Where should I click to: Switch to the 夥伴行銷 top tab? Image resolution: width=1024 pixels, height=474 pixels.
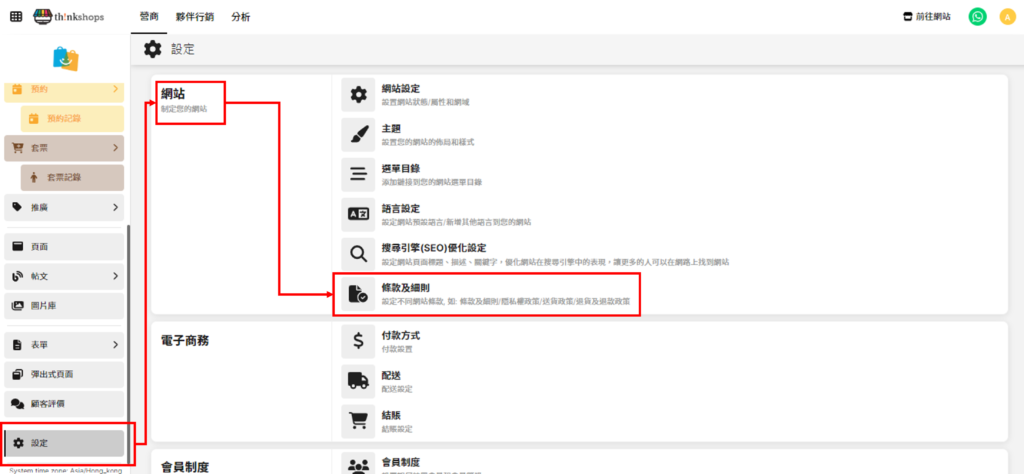[x=192, y=17]
